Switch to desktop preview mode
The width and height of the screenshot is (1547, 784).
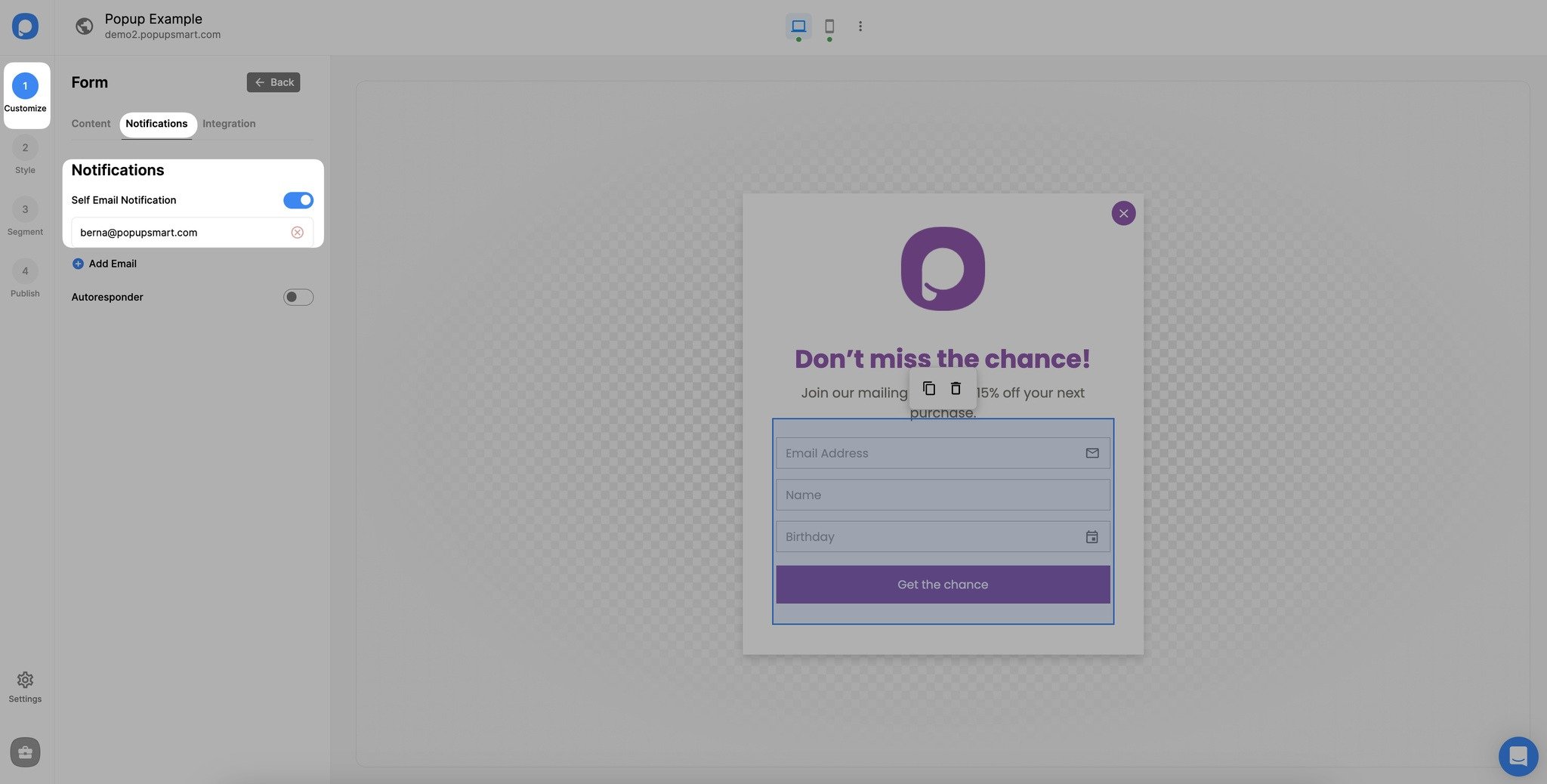[798, 26]
